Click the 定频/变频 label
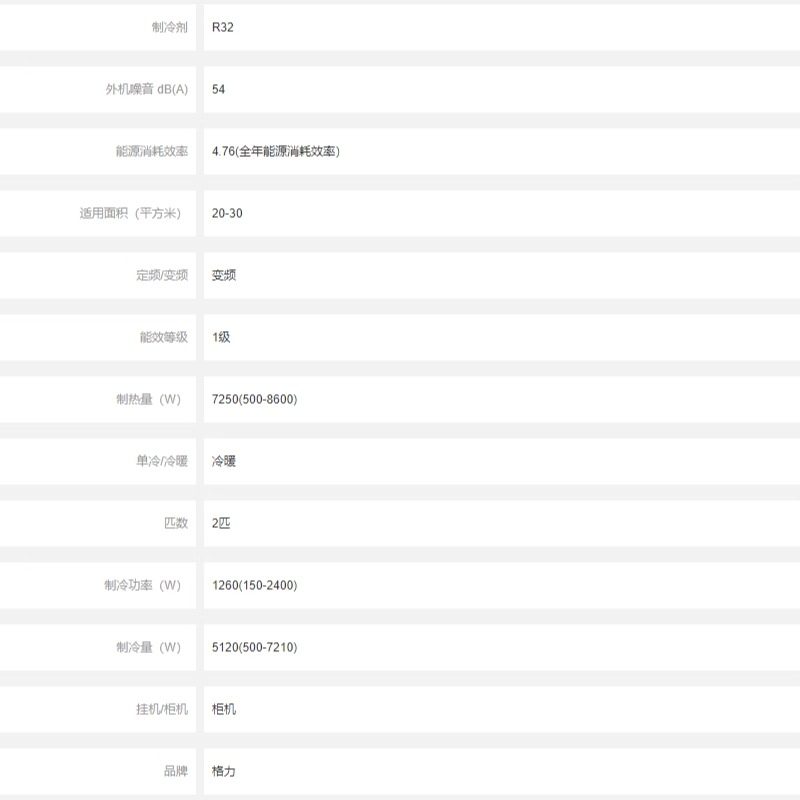Screen dimensions: 800x800 pyautogui.click(x=162, y=275)
